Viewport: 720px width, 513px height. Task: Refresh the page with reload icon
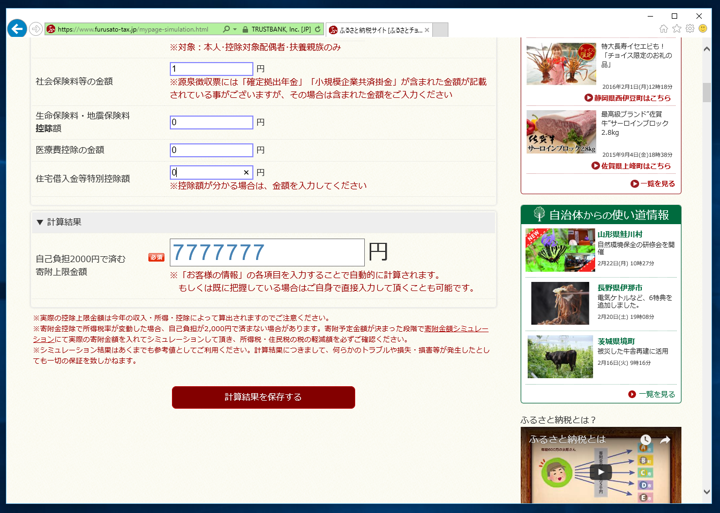point(317,29)
